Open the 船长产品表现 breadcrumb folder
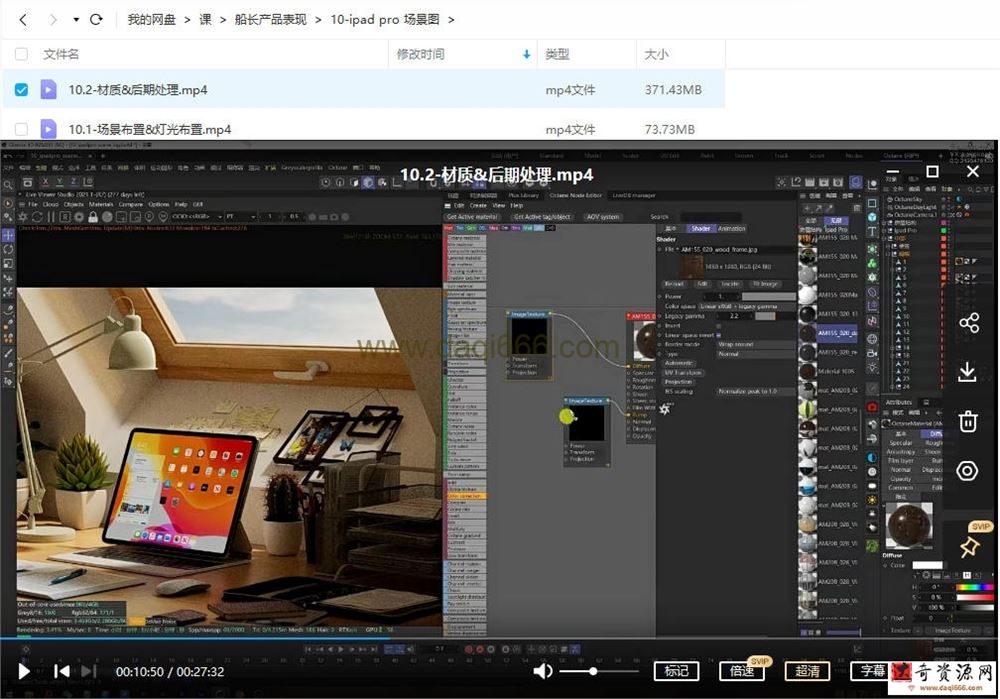 (x=270, y=19)
